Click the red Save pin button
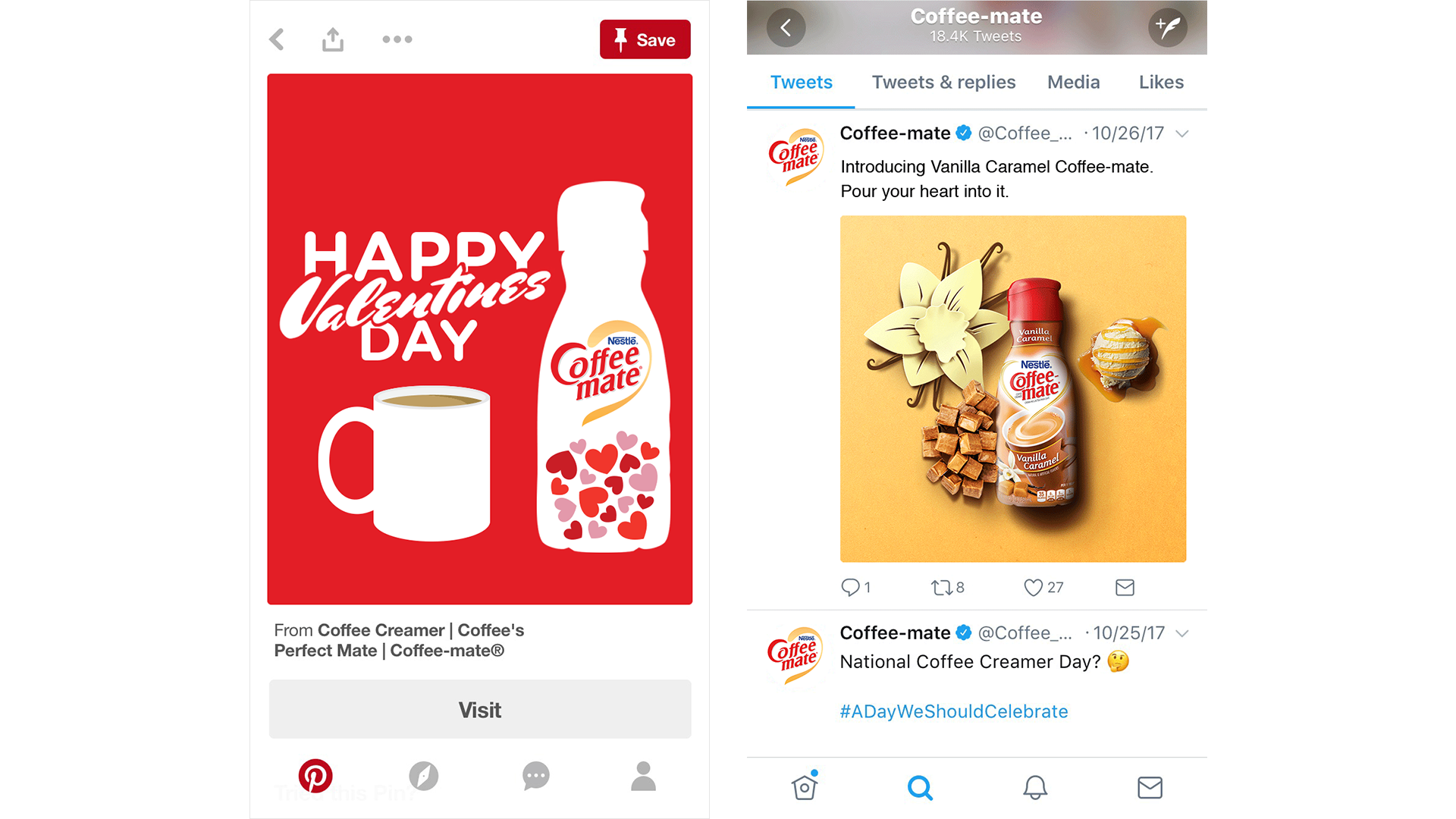The height and width of the screenshot is (819, 1456). click(645, 39)
